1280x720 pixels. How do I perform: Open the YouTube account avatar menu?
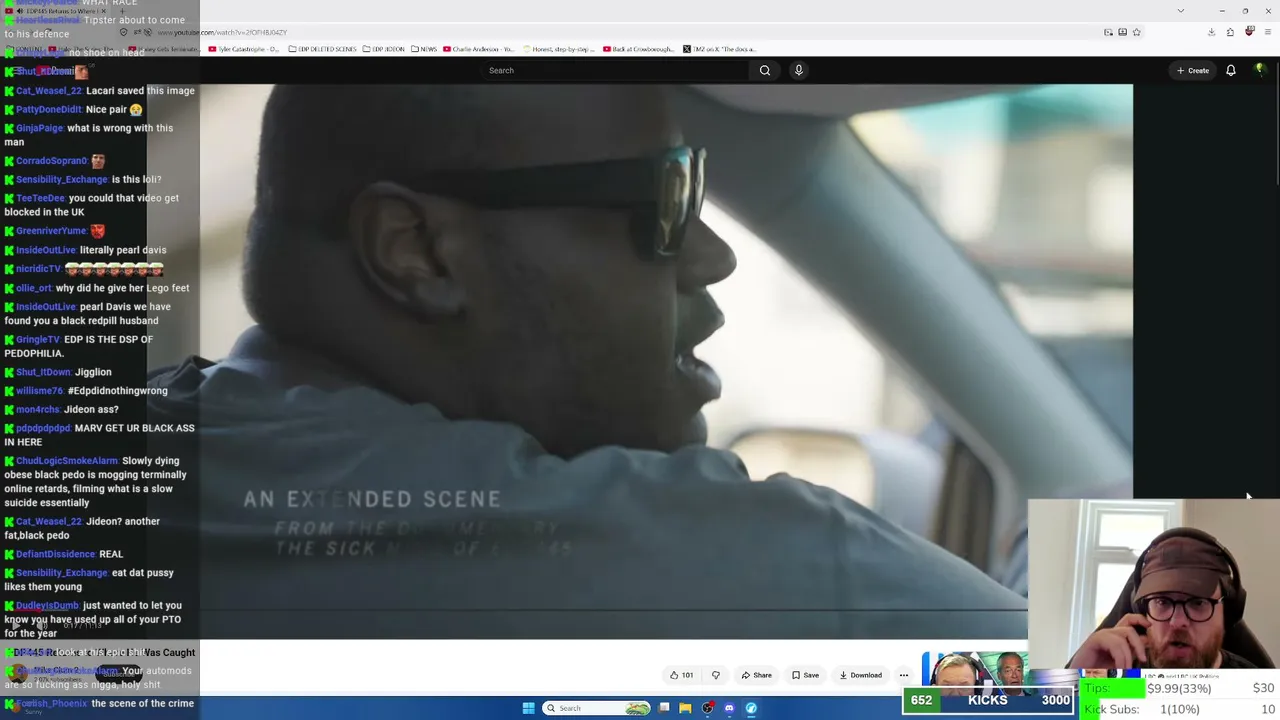coord(1260,69)
